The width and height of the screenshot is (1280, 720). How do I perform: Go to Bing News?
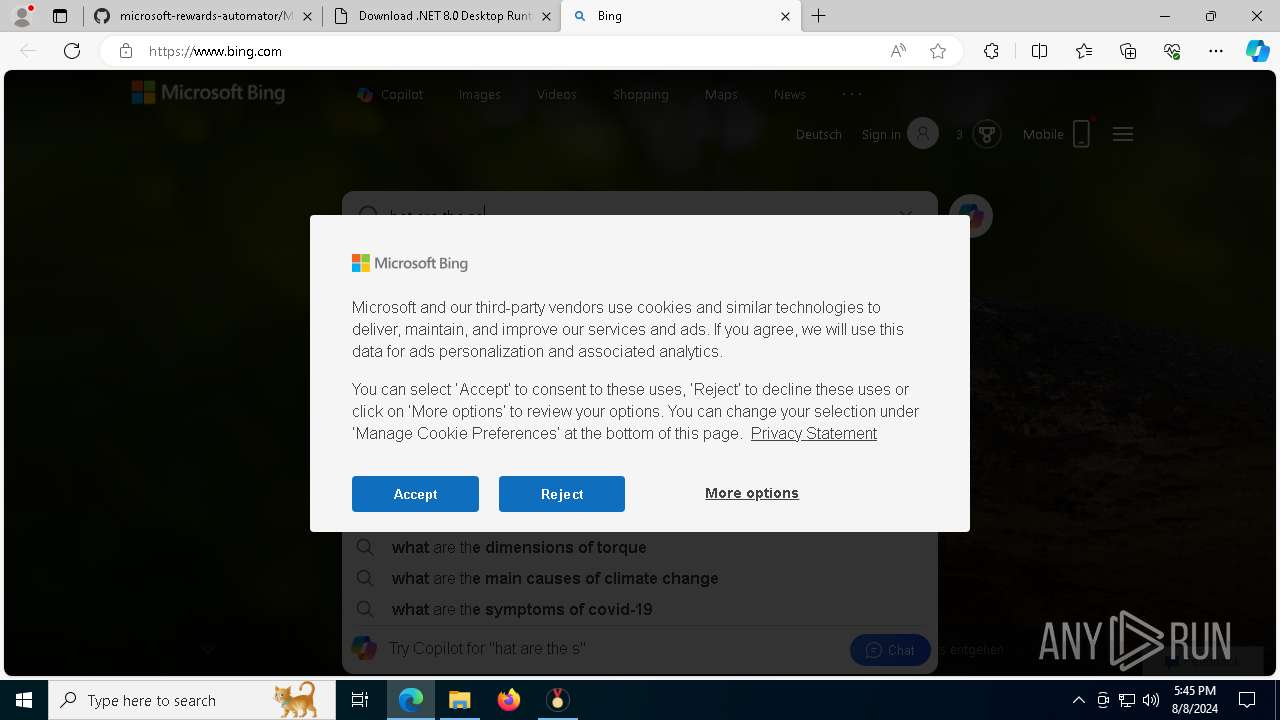click(790, 94)
